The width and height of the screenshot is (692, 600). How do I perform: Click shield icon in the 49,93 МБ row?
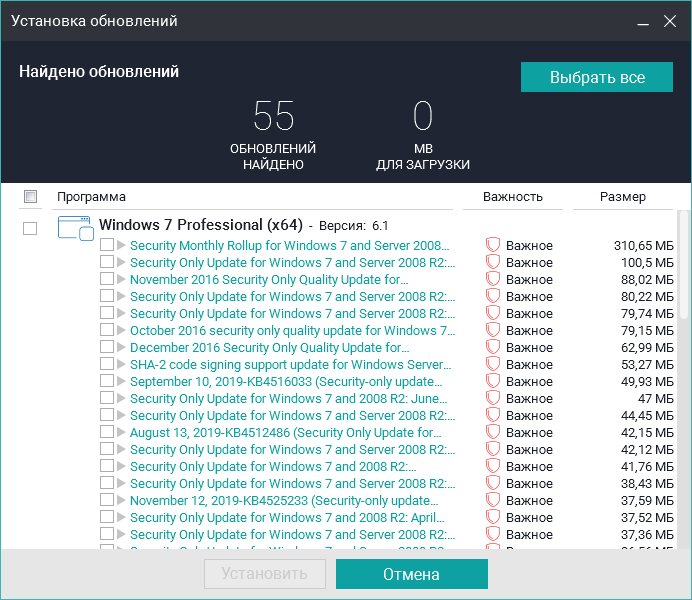click(493, 381)
